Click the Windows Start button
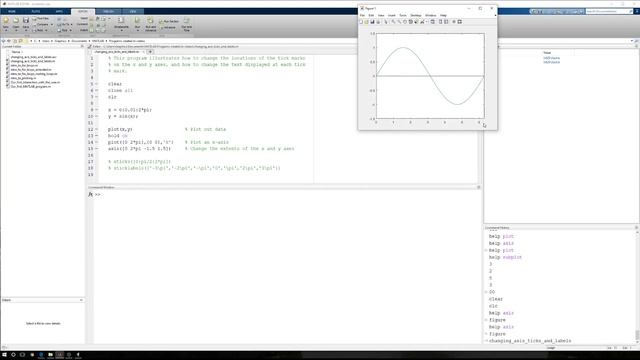 click(x=4, y=355)
